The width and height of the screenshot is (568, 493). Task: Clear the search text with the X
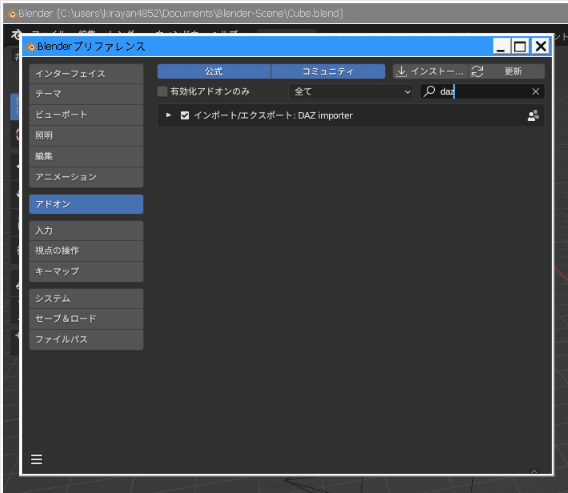(x=535, y=91)
